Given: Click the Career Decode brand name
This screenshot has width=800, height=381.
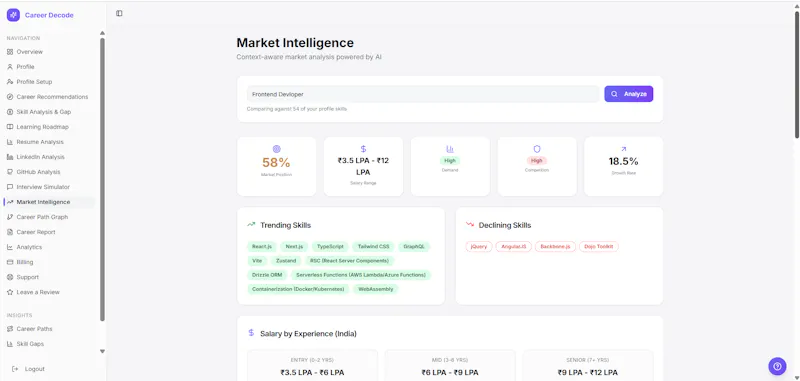Looking at the screenshot, I should point(49,15).
